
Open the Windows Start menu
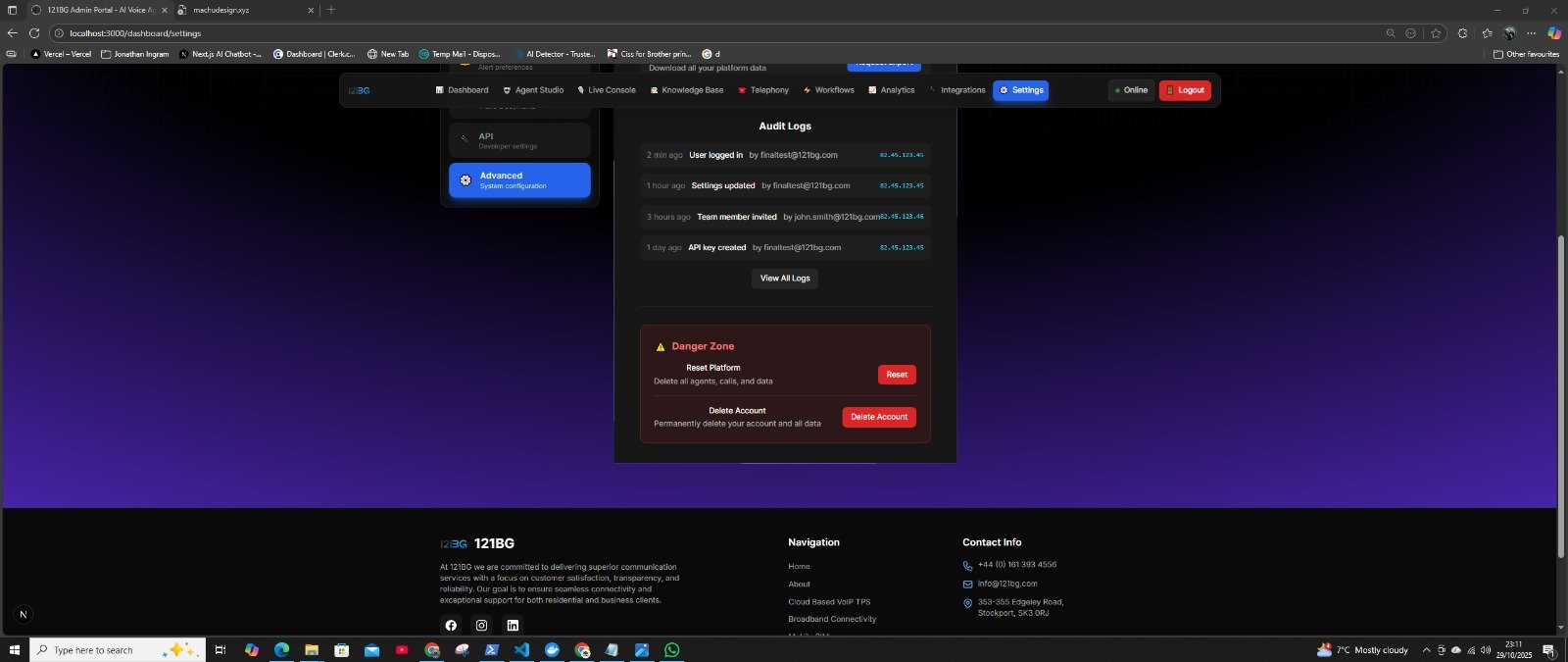14,649
